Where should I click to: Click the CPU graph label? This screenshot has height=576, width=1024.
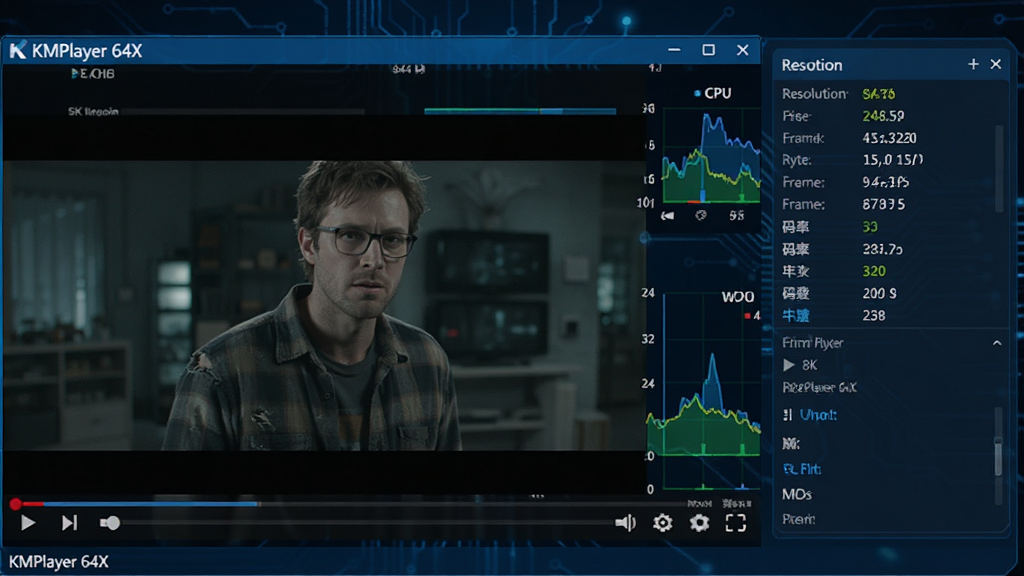click(718, 93)
